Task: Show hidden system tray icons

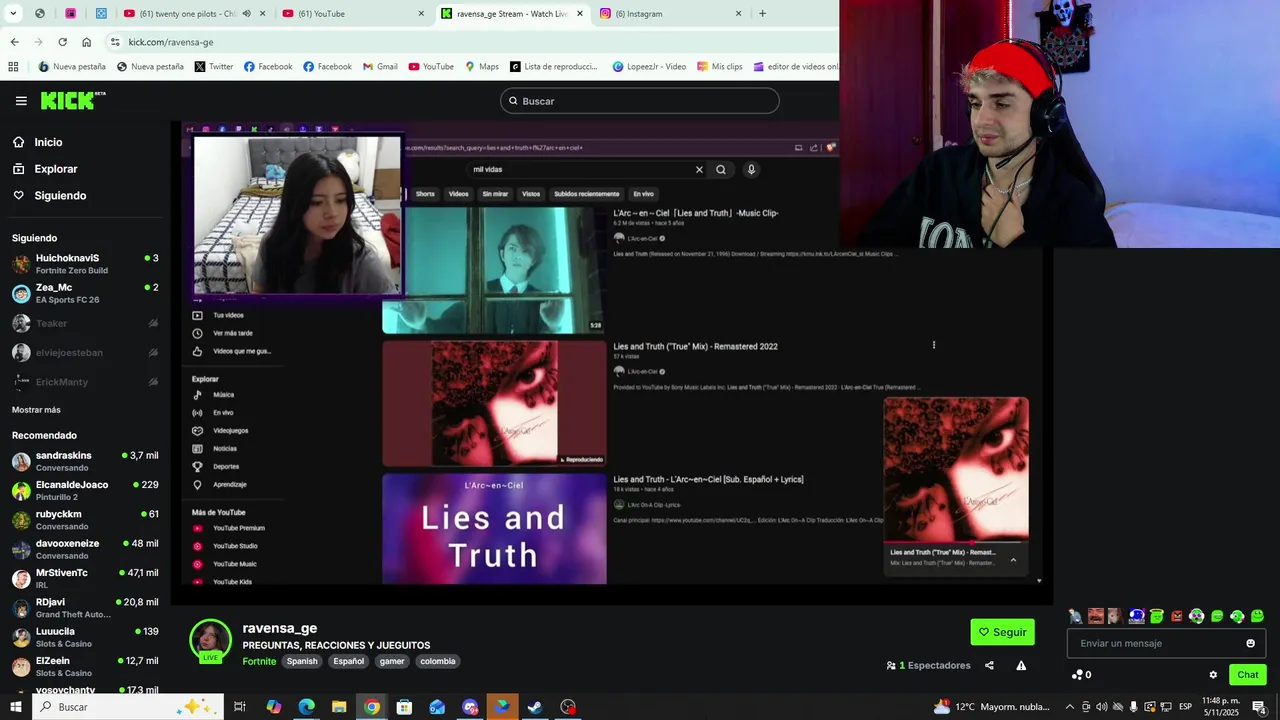Action: tap(1069, 707)
